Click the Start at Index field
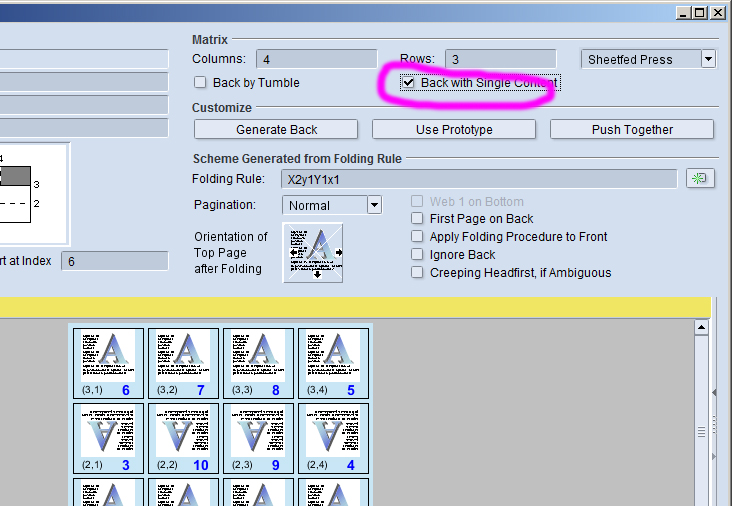The image size is (732, 506). [115, 261]
